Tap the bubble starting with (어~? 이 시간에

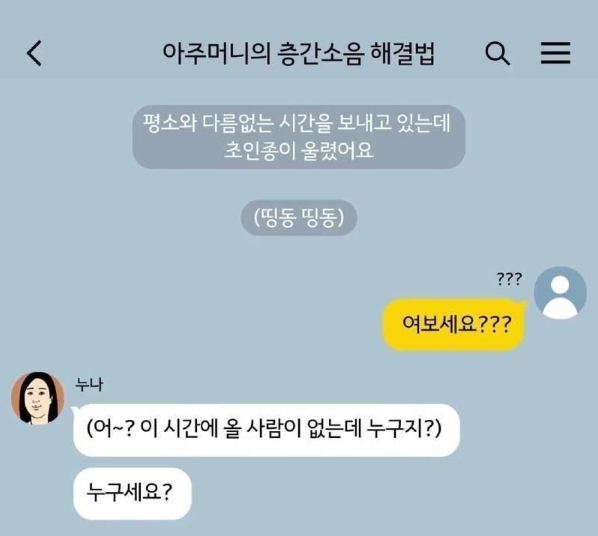266,430
